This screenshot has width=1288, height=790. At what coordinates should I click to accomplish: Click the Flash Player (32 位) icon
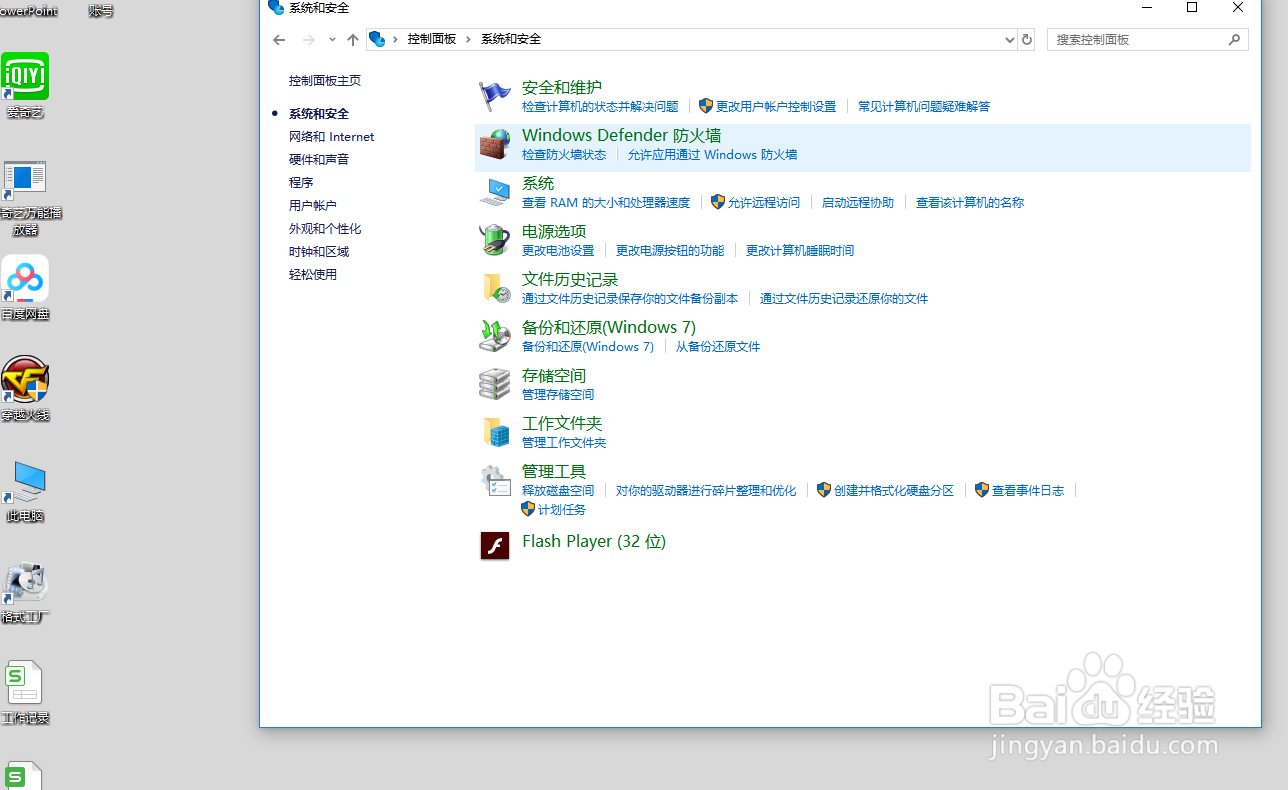click(494, 546)
